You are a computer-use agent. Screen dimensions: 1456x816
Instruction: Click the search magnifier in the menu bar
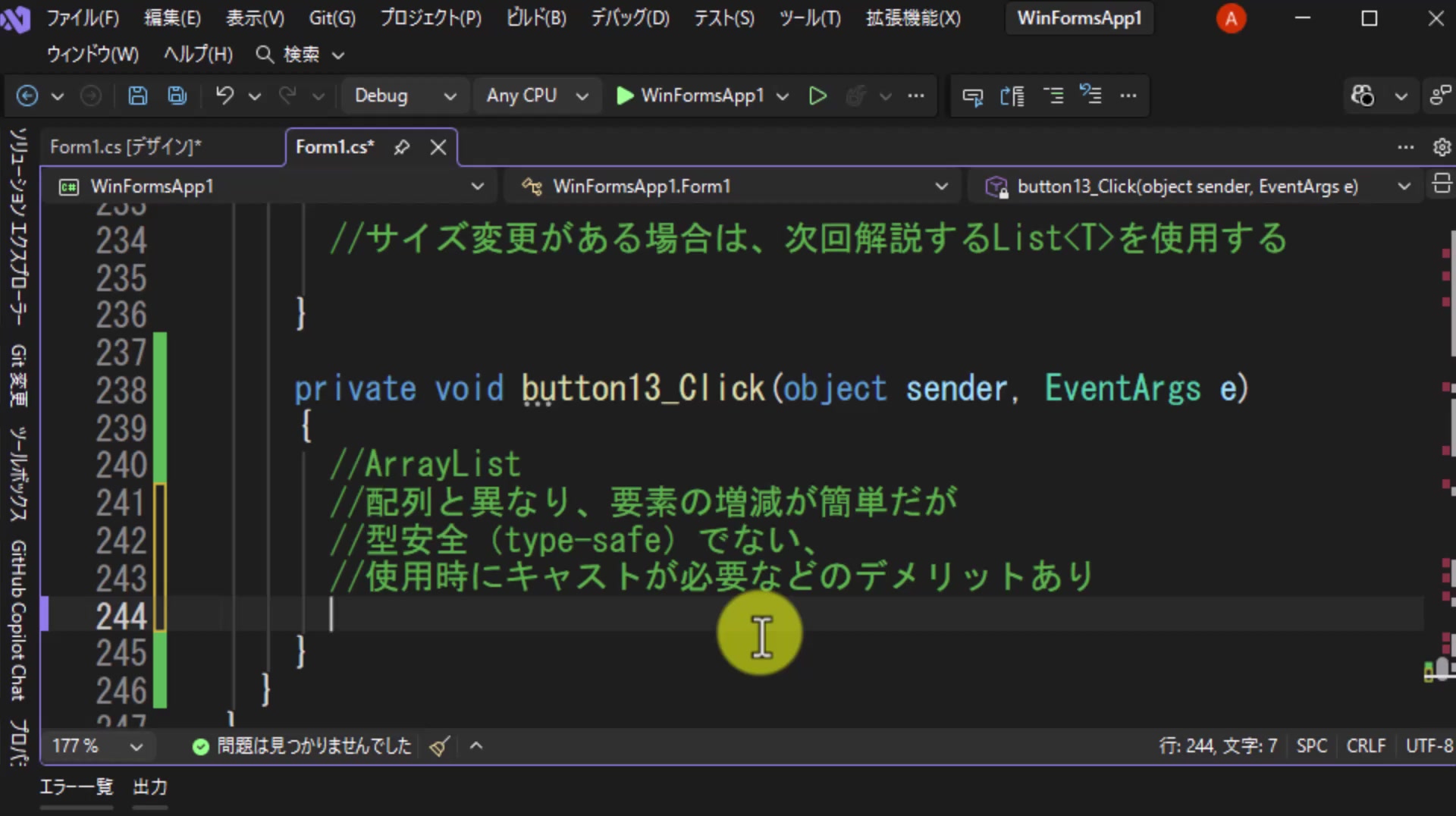point(264,55)
